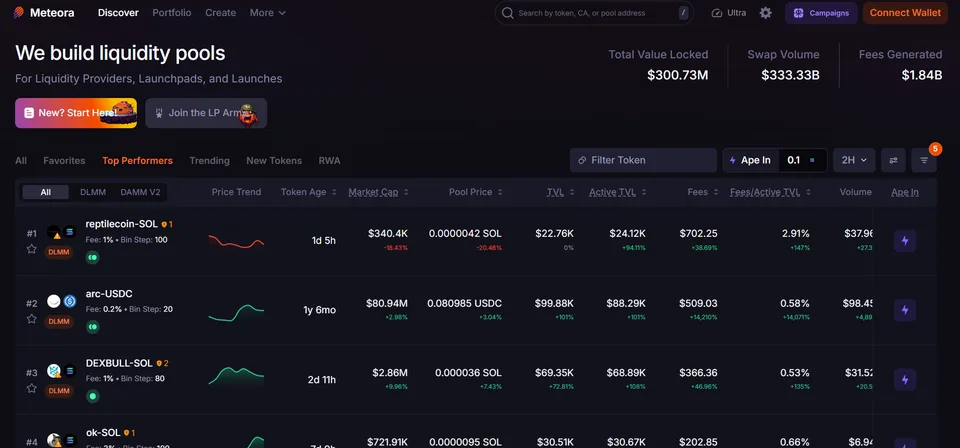
Task: Click the green toggle icon under arc-USDC
Action: point(92,327)
